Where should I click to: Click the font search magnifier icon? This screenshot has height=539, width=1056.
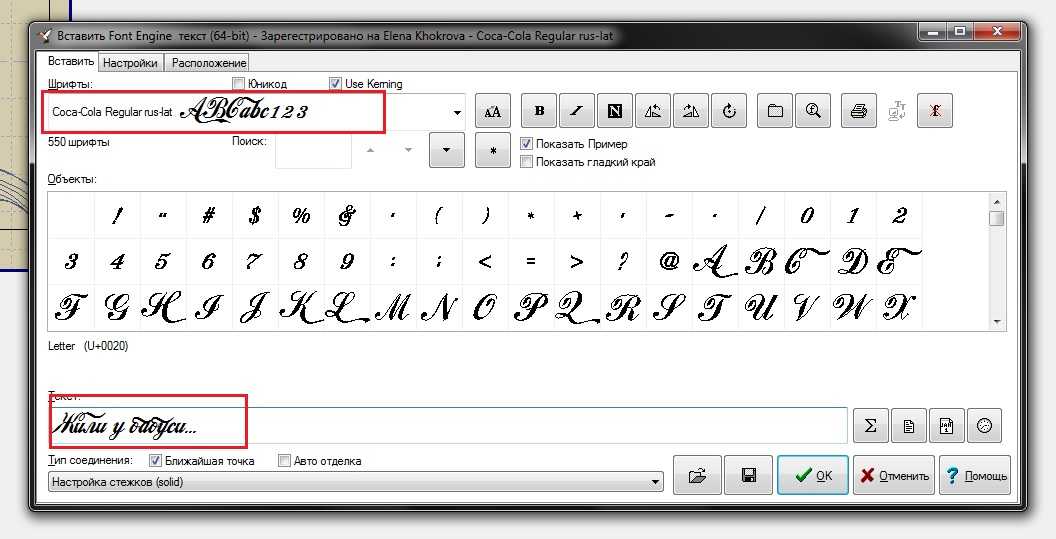pos(813,111)
